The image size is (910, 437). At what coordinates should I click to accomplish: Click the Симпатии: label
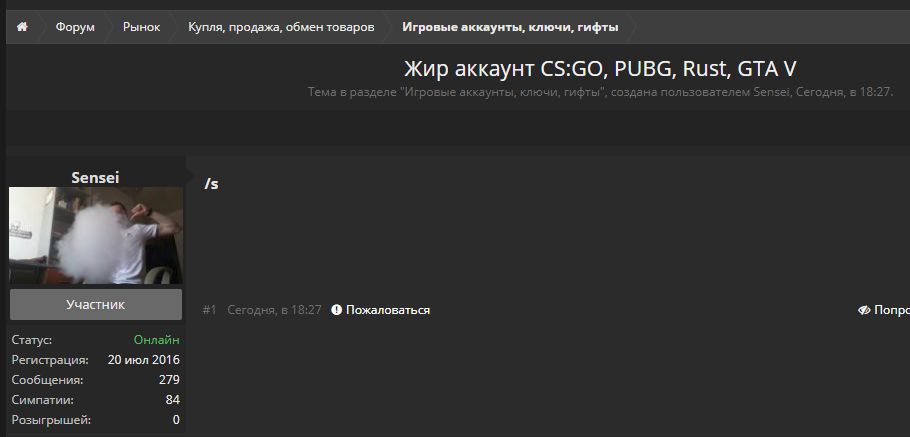pyautogui.click(x=43, y=400)
